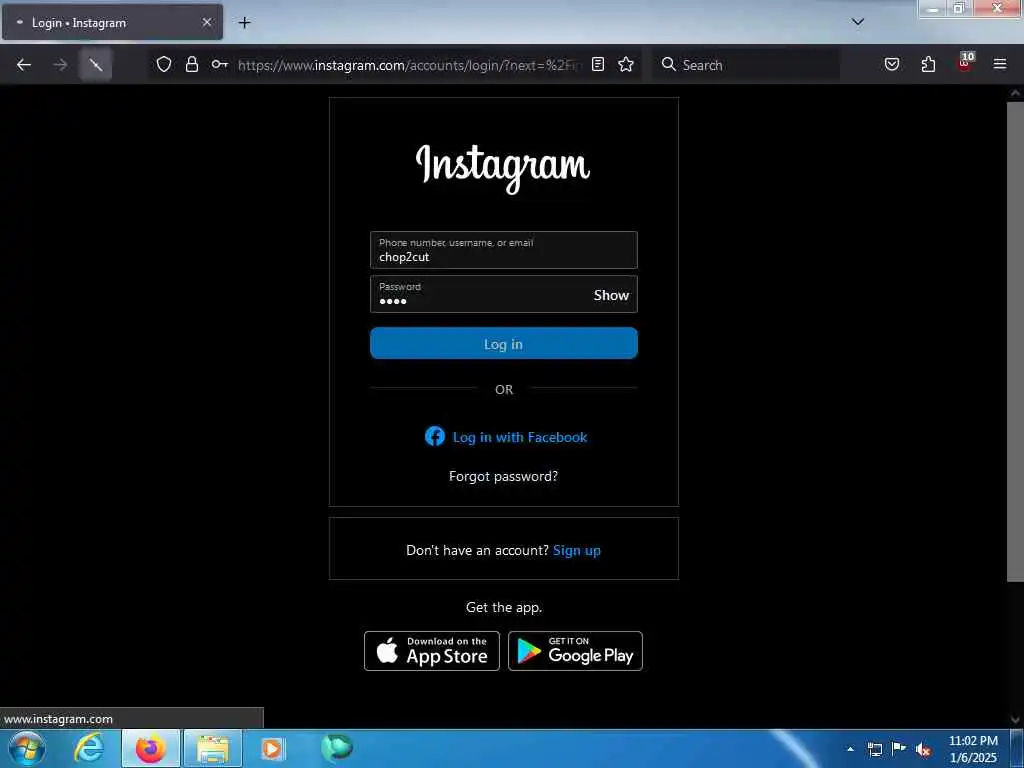Open Download on the App Store badge
The height and width of the screenshot is (768, 1024).
tap(432, 651)
